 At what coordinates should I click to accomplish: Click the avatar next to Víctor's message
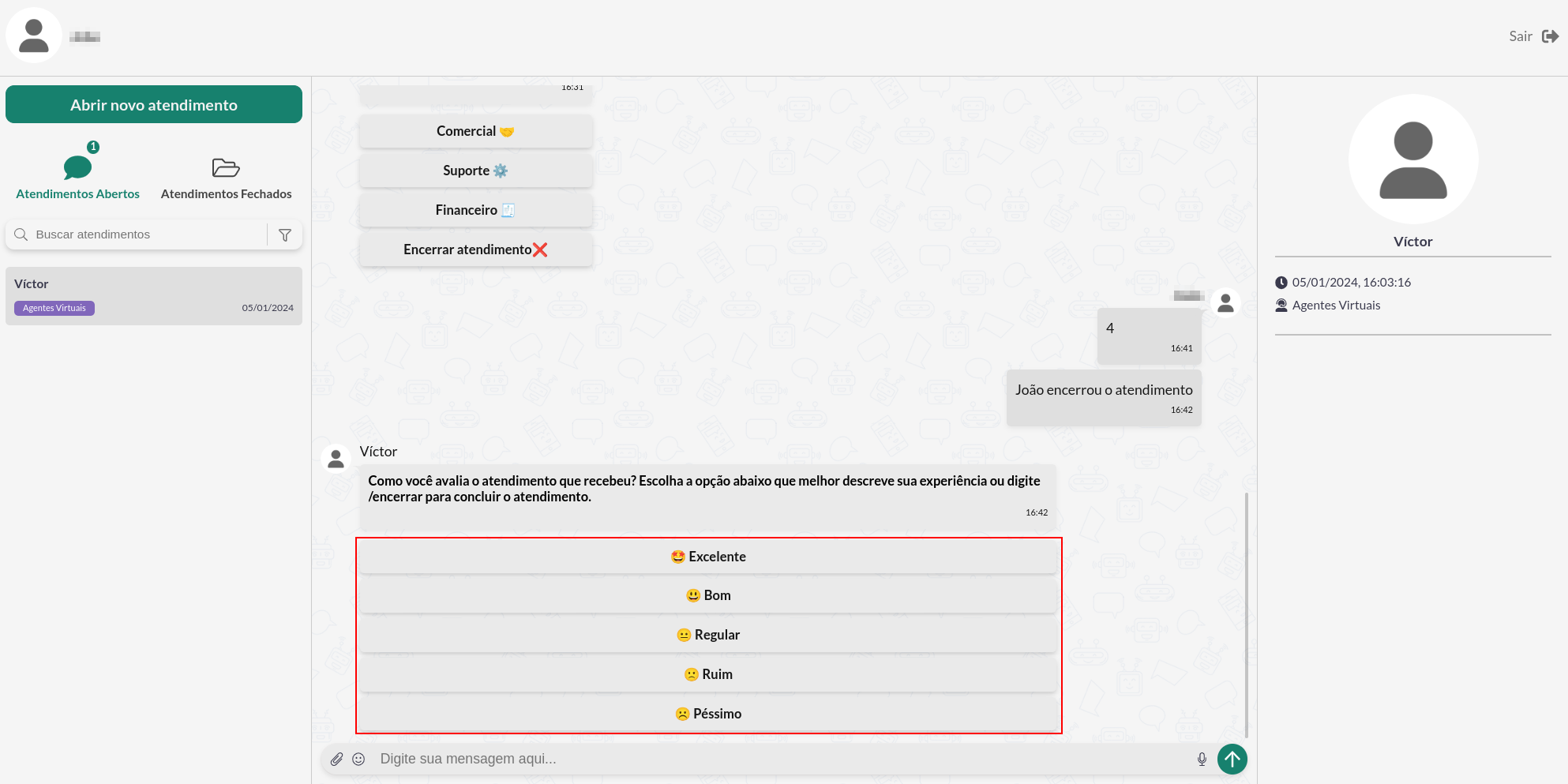[336, 459]
